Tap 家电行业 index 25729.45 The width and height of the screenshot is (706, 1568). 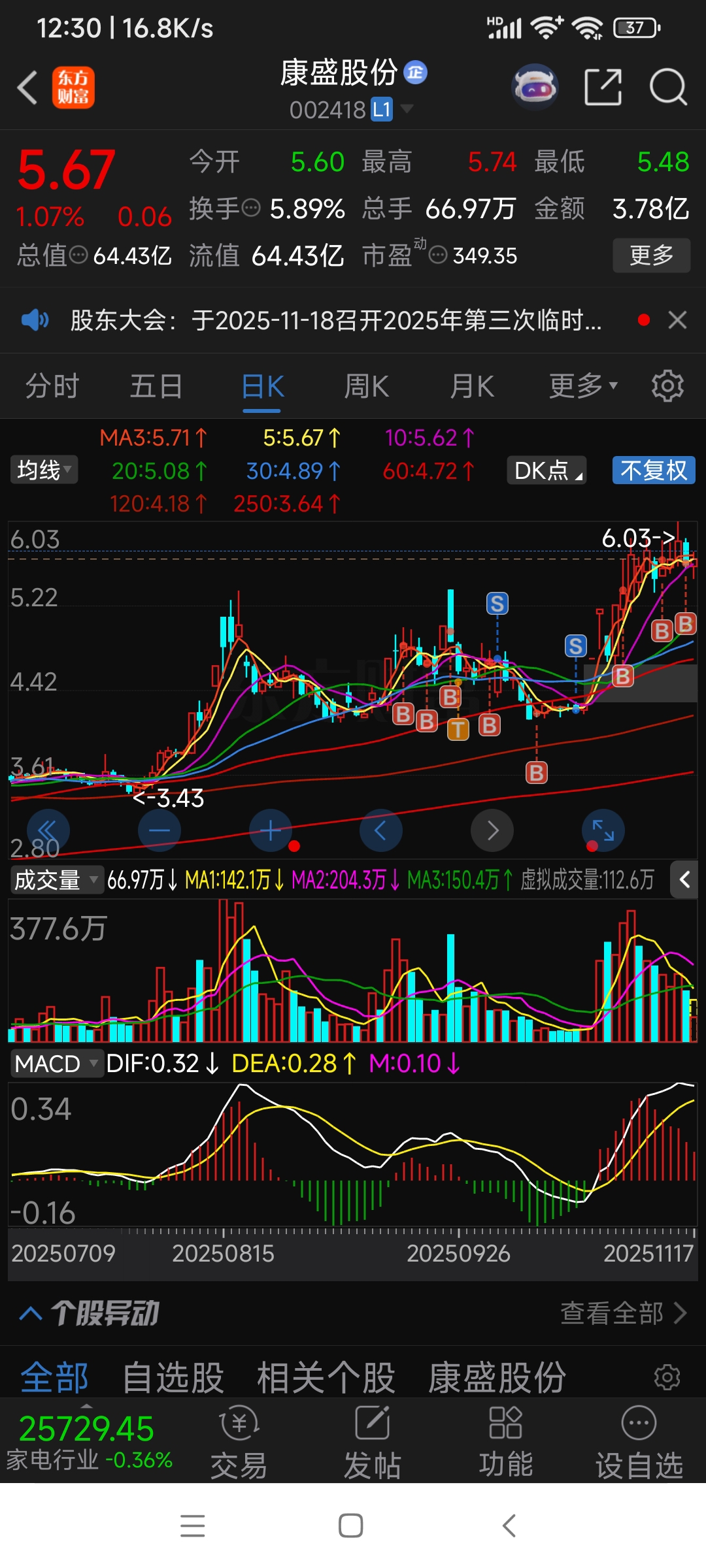coord(89,1443)
